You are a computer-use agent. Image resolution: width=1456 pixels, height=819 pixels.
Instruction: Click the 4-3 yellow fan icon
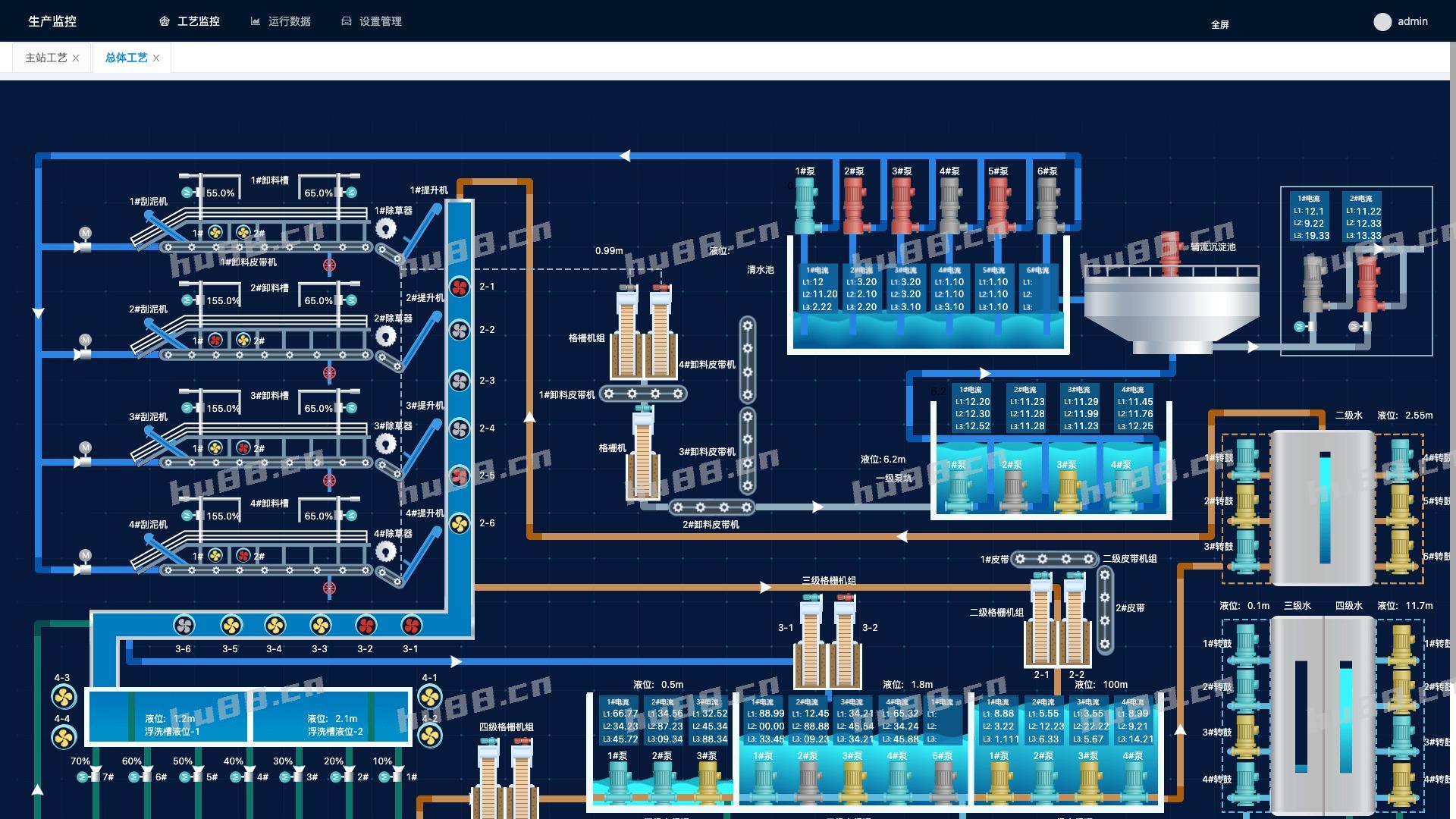coord(63,696)
